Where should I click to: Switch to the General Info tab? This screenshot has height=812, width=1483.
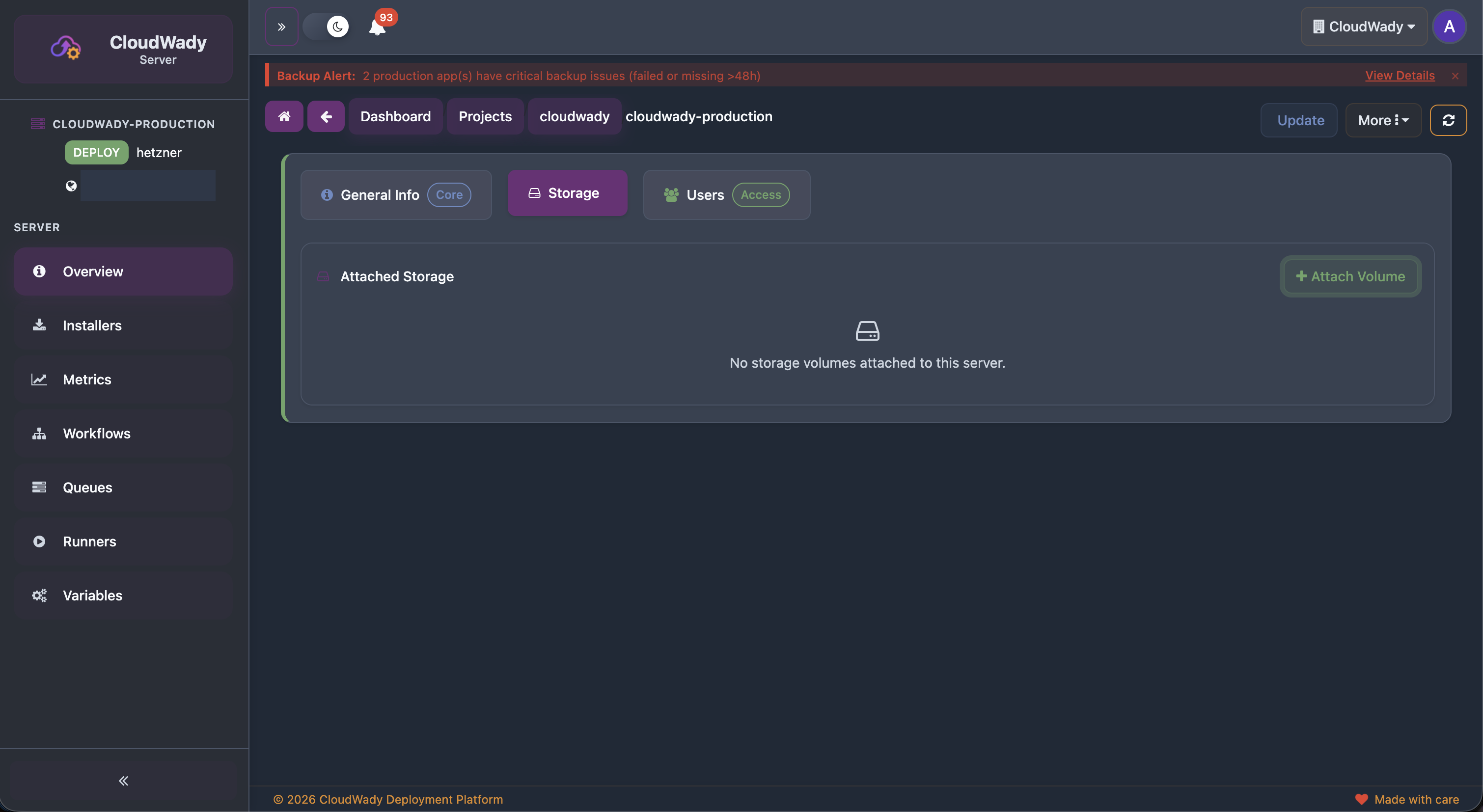(x=396, y=194)
